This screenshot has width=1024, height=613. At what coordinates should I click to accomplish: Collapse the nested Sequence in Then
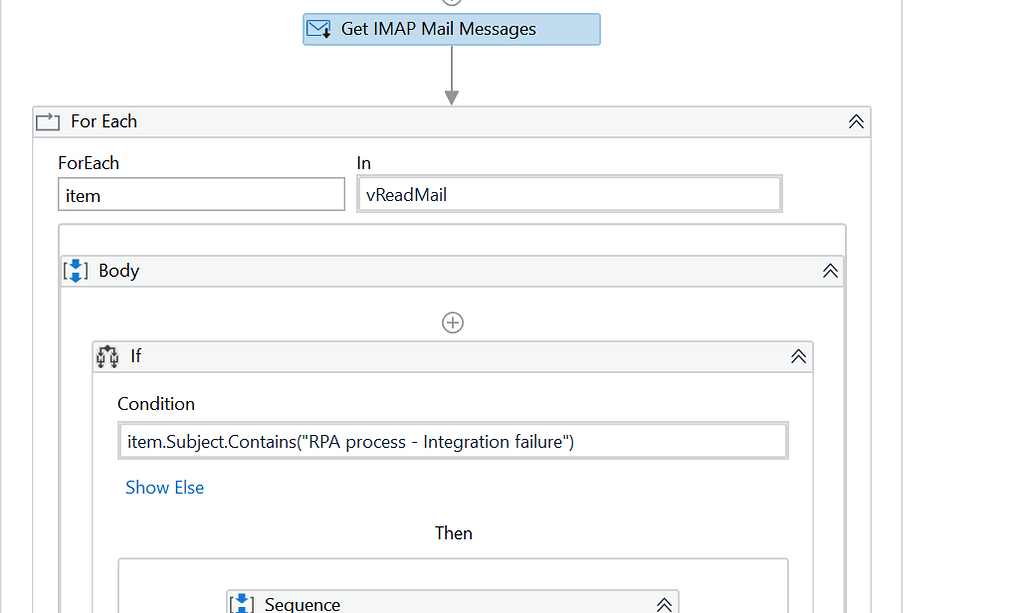click(664, 604)
